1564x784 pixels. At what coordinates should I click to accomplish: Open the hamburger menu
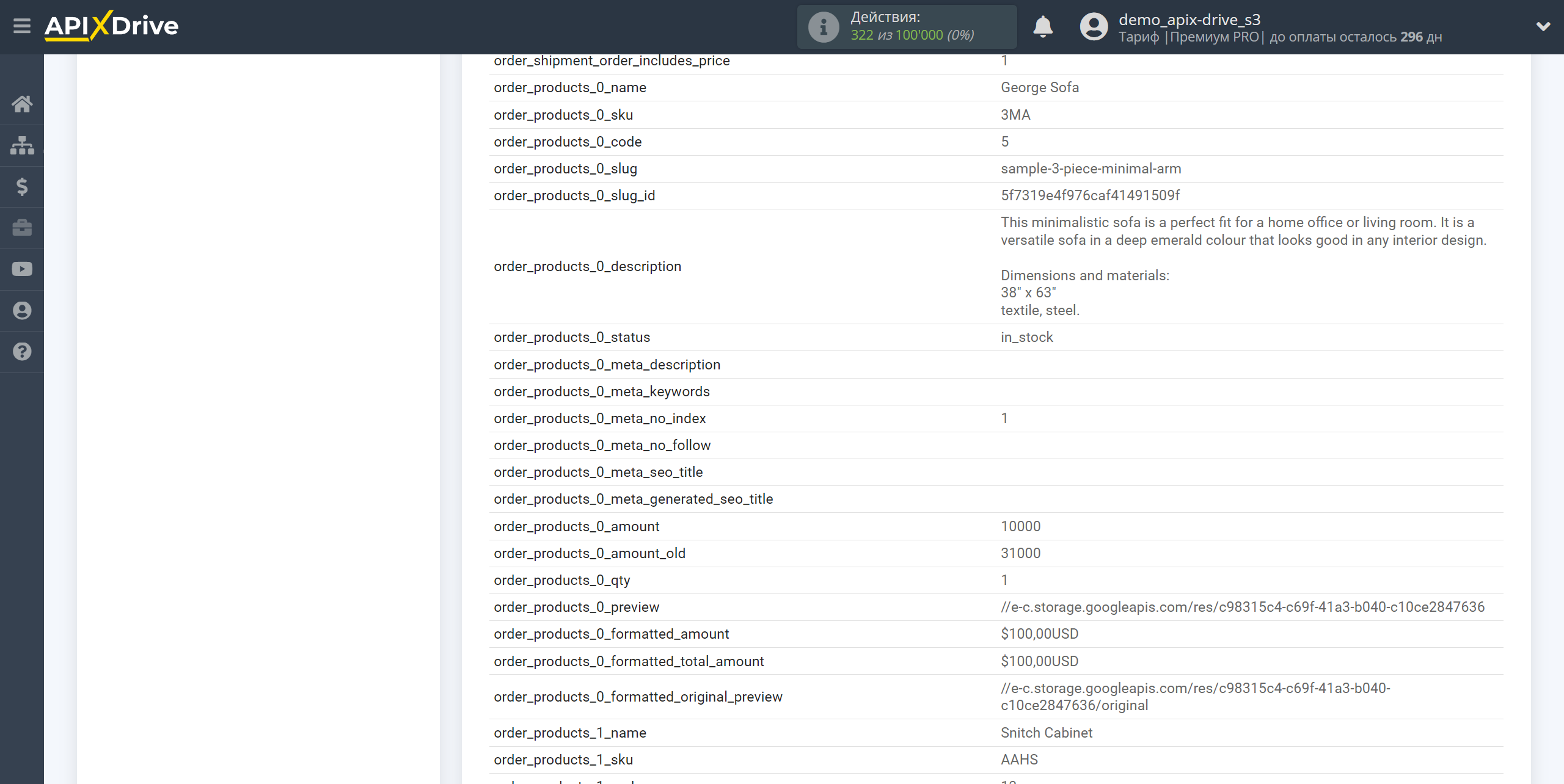[x=22, y=26]
